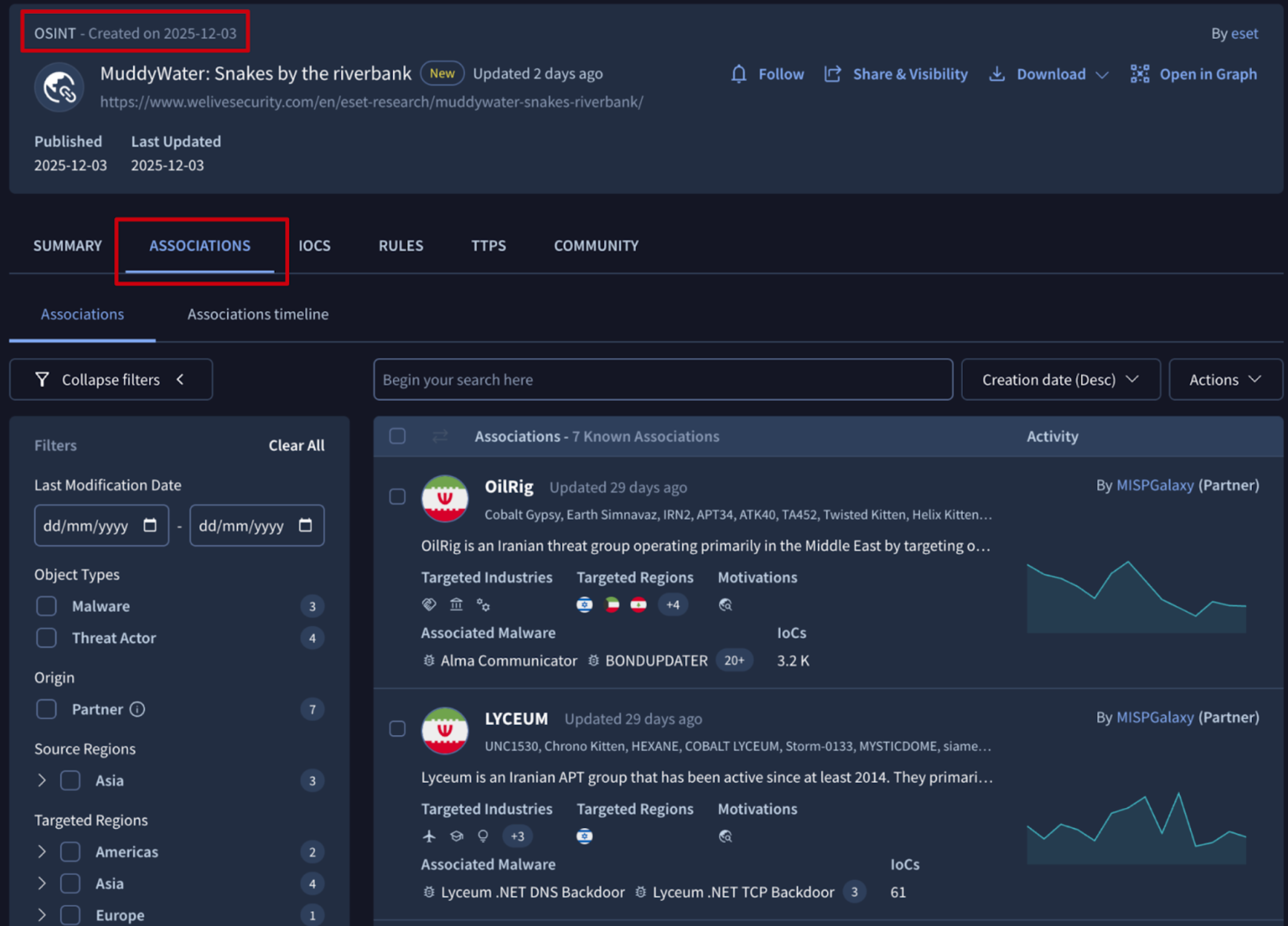Image resolution: width=1288 pixels, height=926 pixels.
Task: Open the Associations timeline subtab
Action: 258,314
